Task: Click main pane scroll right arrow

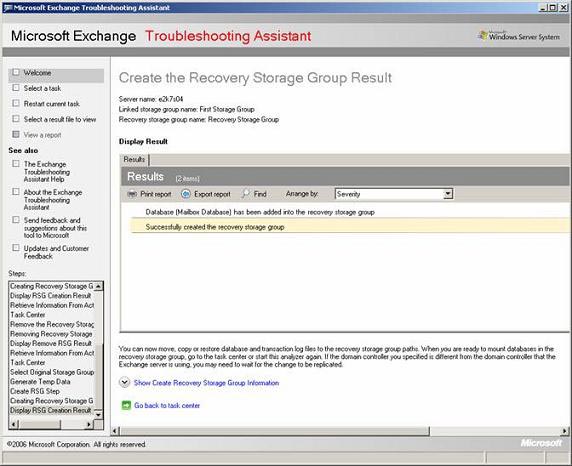Action: (x=565, y=431)
